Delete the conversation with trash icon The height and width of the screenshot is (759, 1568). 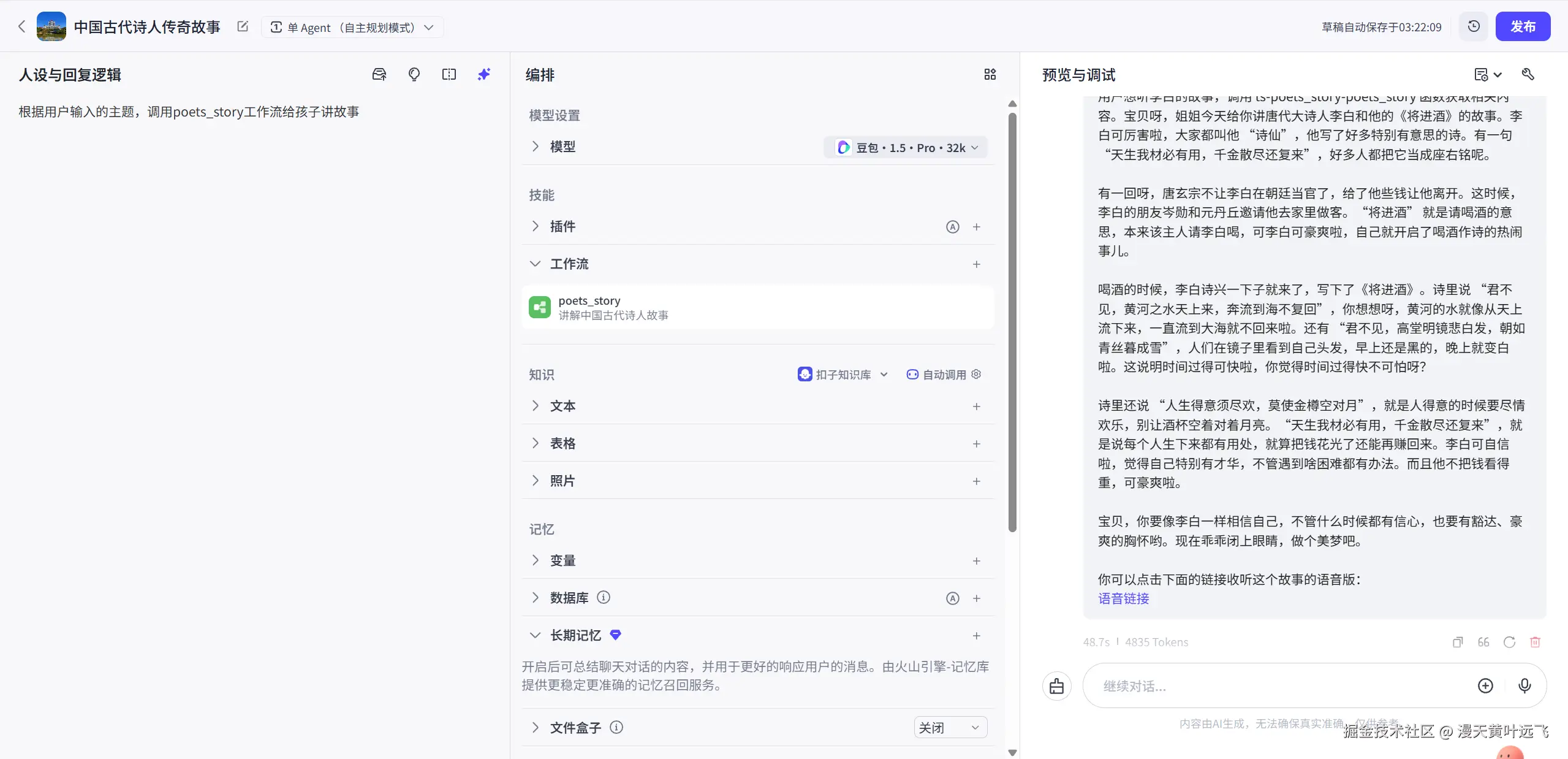coord(1536,642)
